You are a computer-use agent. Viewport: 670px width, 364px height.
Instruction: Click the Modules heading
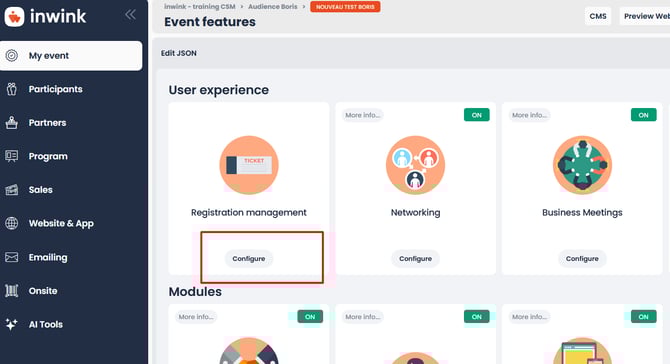(195, 292)
